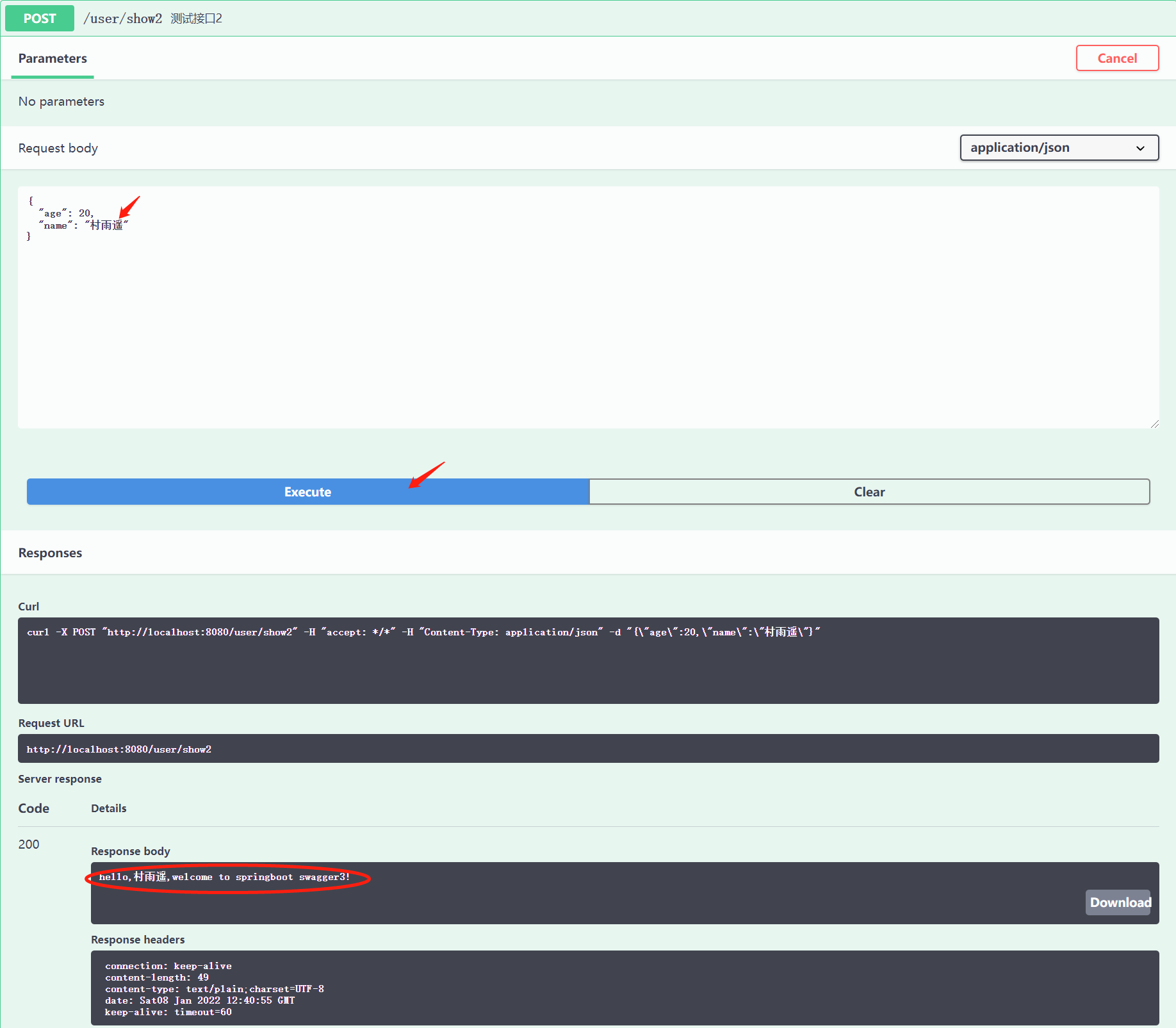The height and width of the screenshot is (1028, 1176).
Task: Collapse the /user/show2 endpoint path
Action: 123,19
